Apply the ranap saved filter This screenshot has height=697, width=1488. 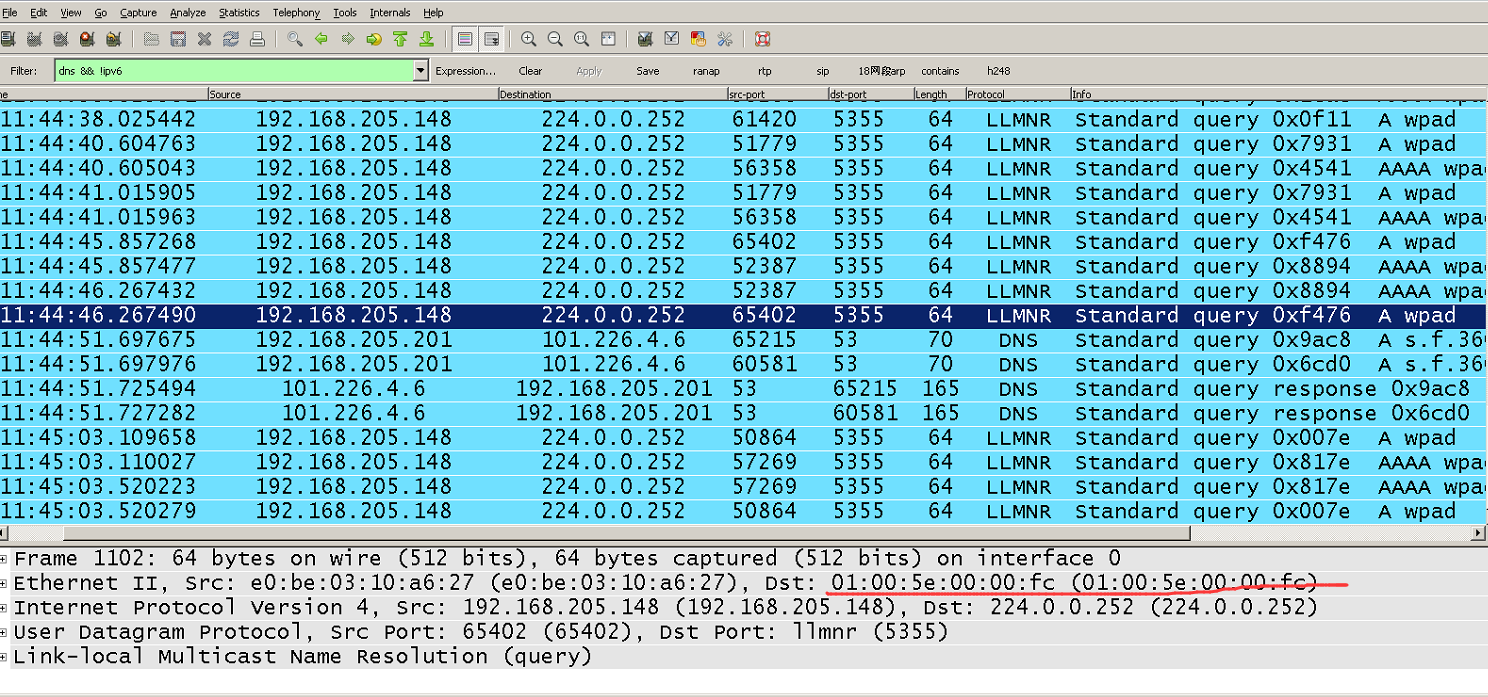point(706,71)
